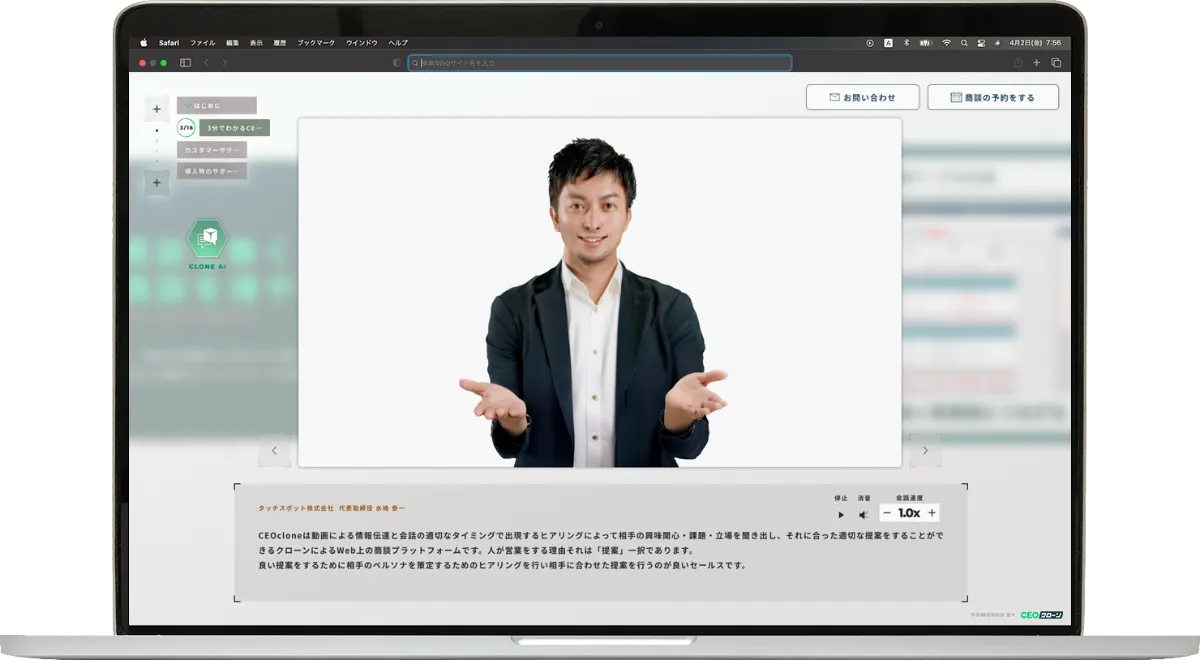The width and height of the screenshot is (1200, 660).
Task: Click the upper plus button in chapter sidebar
Action: tap(157, 109)
